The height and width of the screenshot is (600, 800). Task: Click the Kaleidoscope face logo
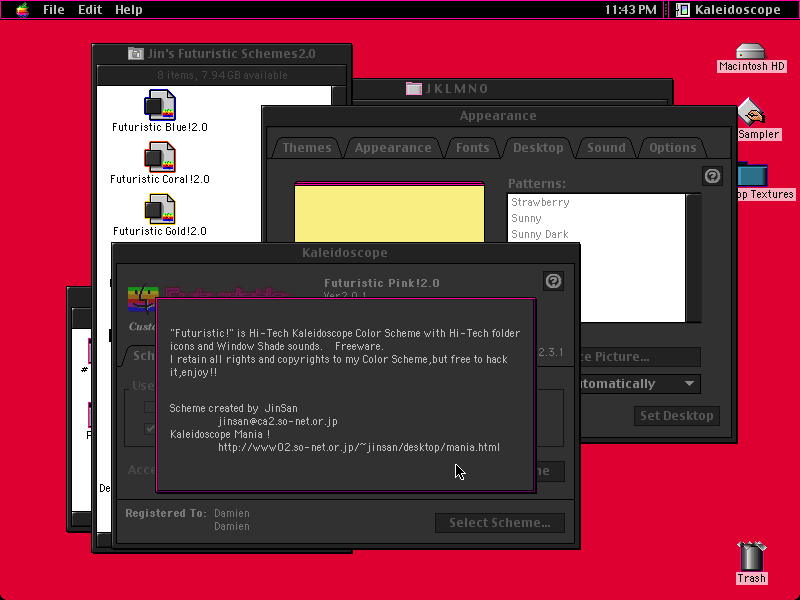[143, 297]
